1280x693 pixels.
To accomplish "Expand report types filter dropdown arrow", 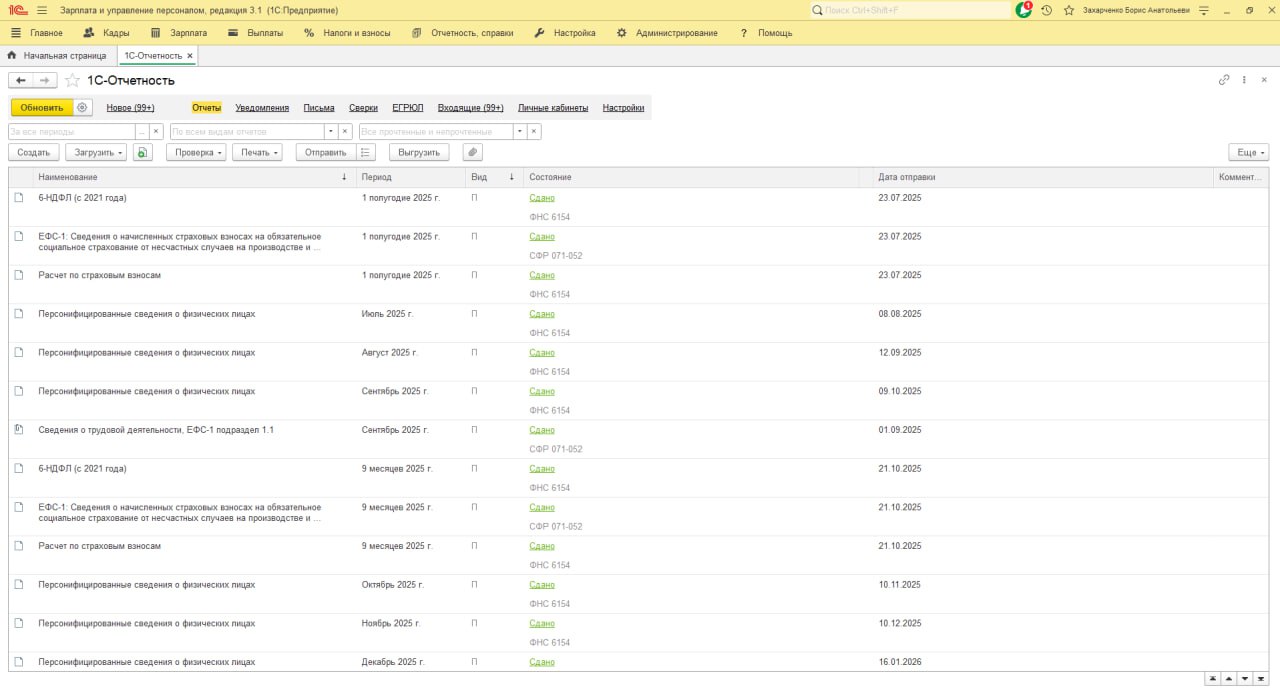I will (330, 131).
